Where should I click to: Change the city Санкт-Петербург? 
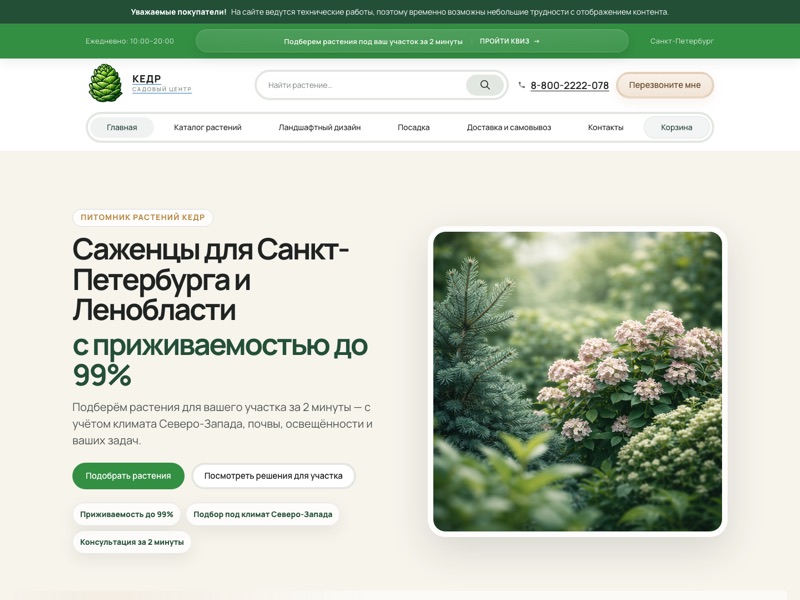pyautogui.click(x=682, y=41)
